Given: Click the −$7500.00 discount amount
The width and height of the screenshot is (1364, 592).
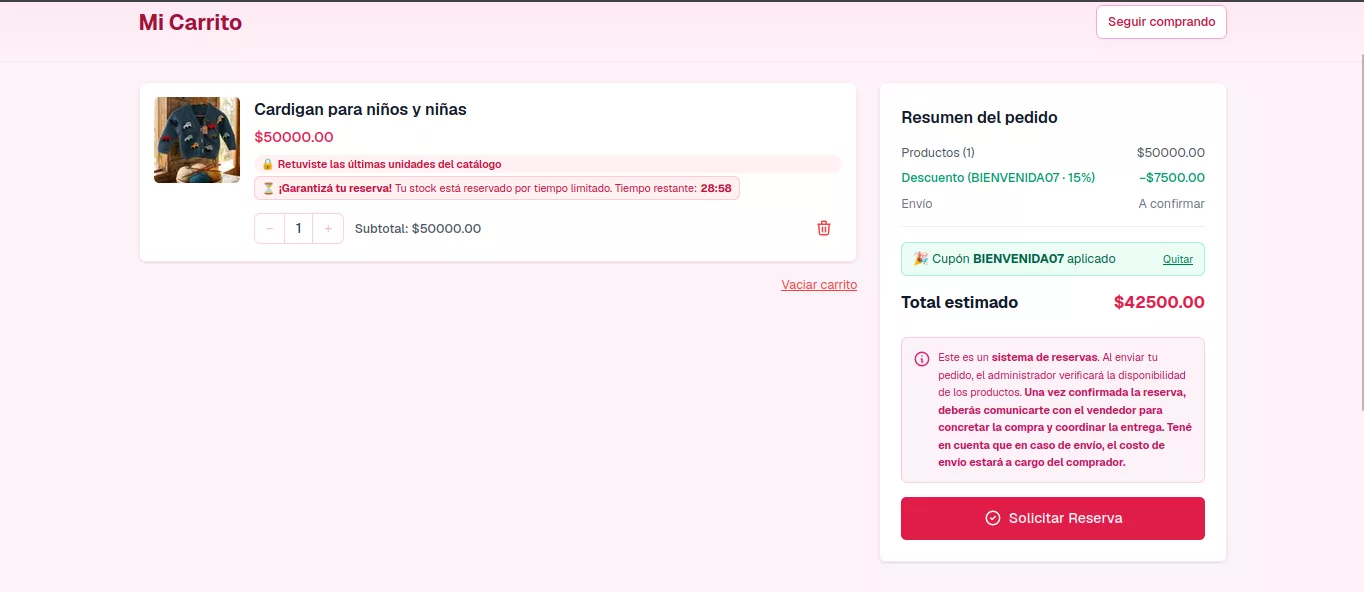Looking at the screenshot, I should [x=1172, y=178].
